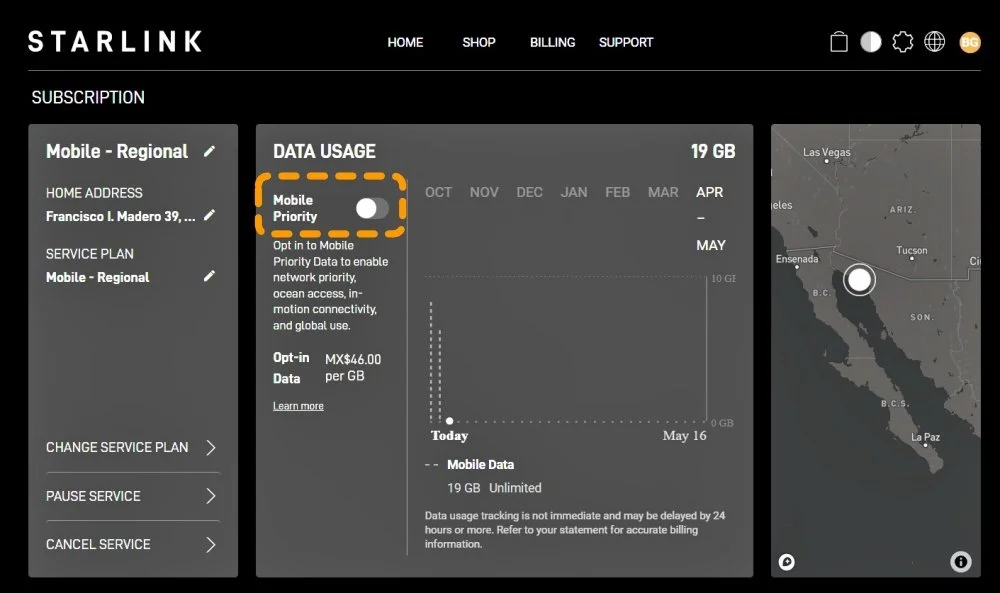This screenshot has height=593, width=1000.
Task: Click the Today data point on chart
Action: 450,421
